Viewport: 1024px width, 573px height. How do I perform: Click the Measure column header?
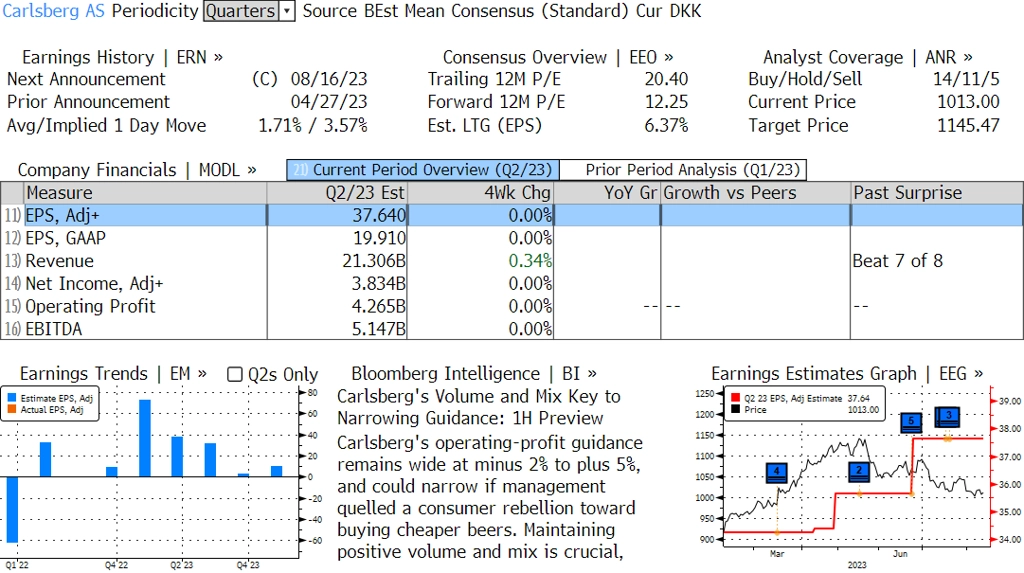(x=145, y=193)
